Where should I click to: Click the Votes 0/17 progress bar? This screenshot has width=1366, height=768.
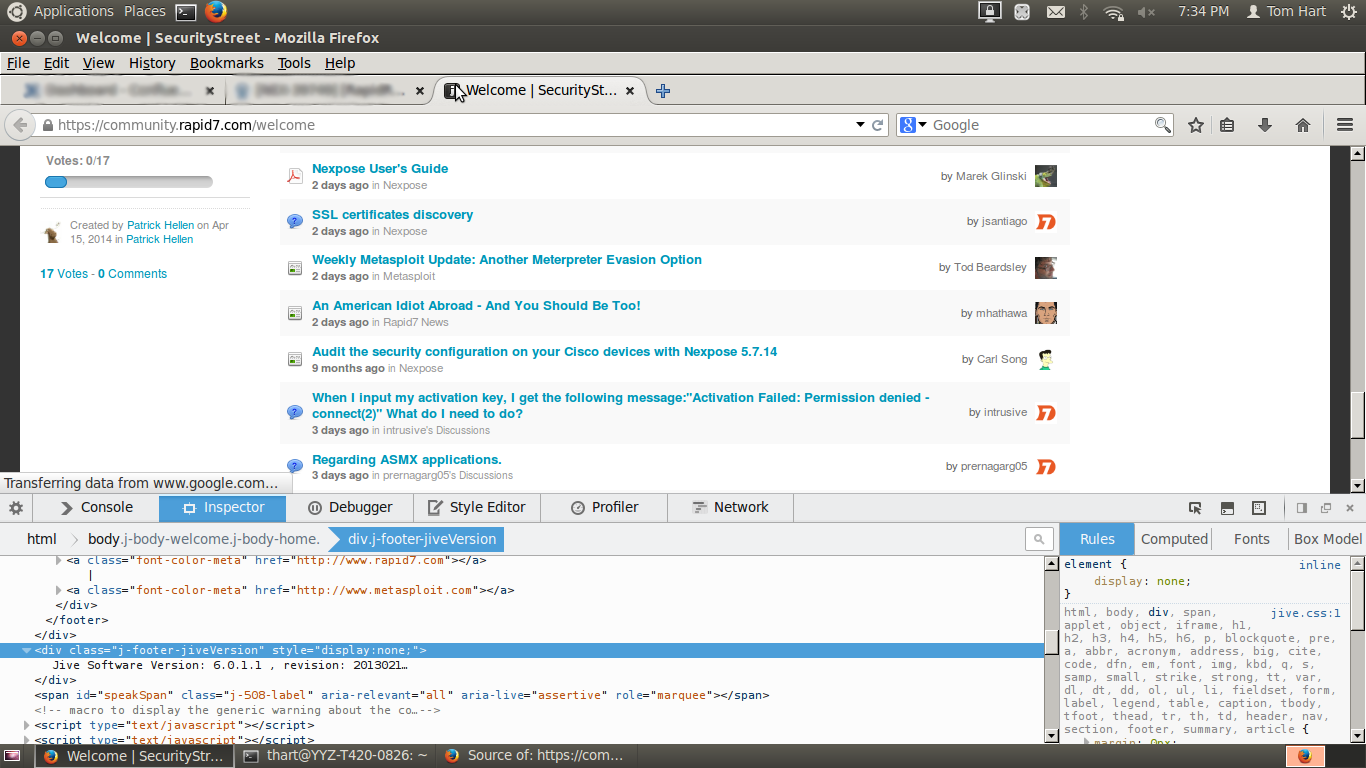click(x=128, y=181)
